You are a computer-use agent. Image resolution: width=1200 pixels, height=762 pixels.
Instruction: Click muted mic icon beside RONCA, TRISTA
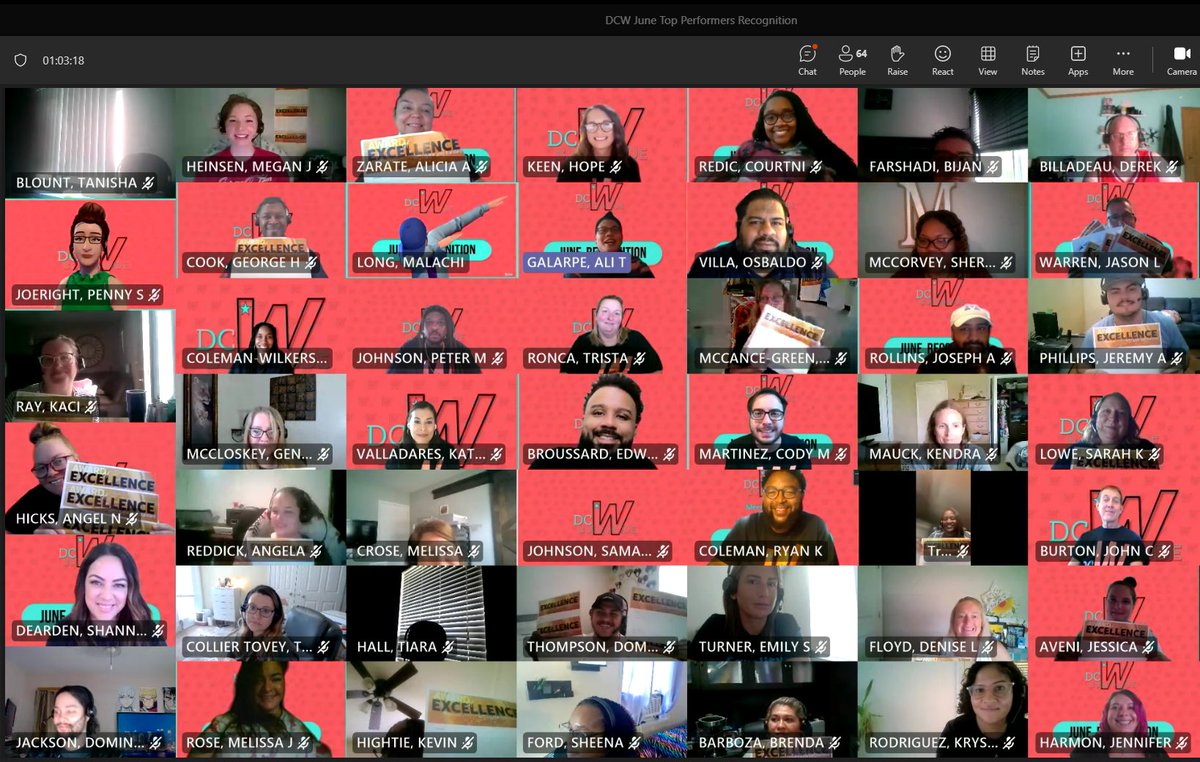(x=641, y=358)
